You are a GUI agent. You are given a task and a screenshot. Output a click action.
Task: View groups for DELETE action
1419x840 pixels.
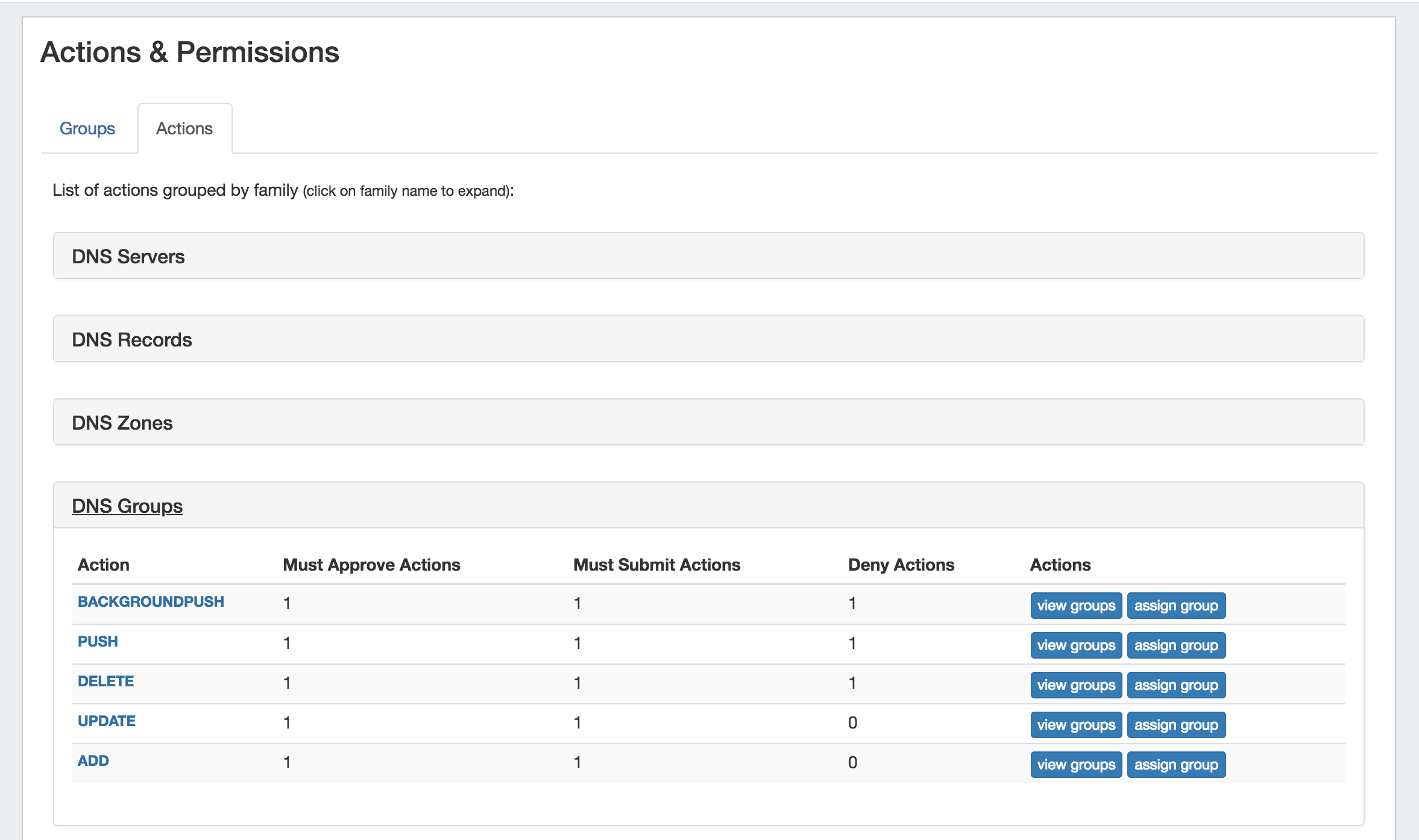point(1076,685)
